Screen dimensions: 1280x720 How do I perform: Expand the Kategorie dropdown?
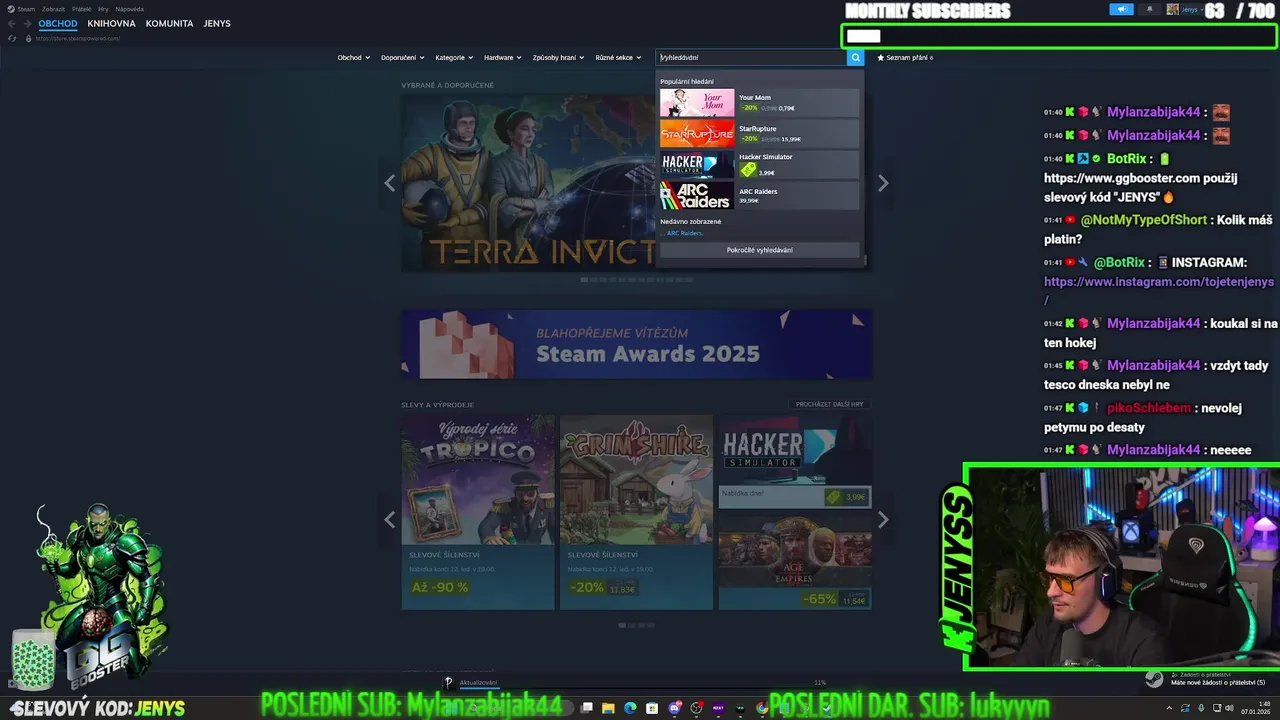[x=454, y=58]
